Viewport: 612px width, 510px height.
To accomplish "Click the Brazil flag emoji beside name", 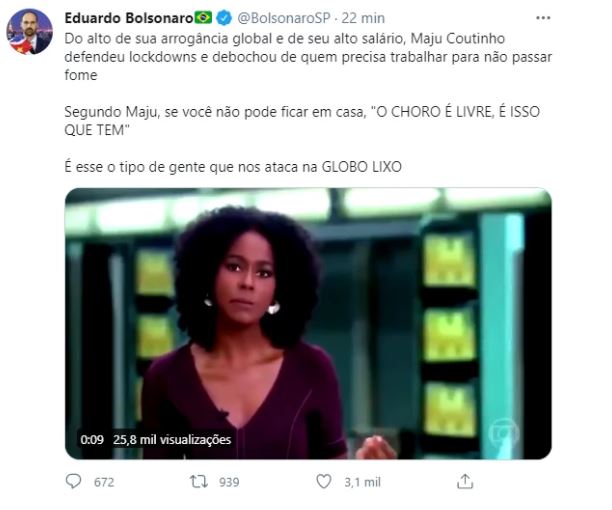I will 203,18.
